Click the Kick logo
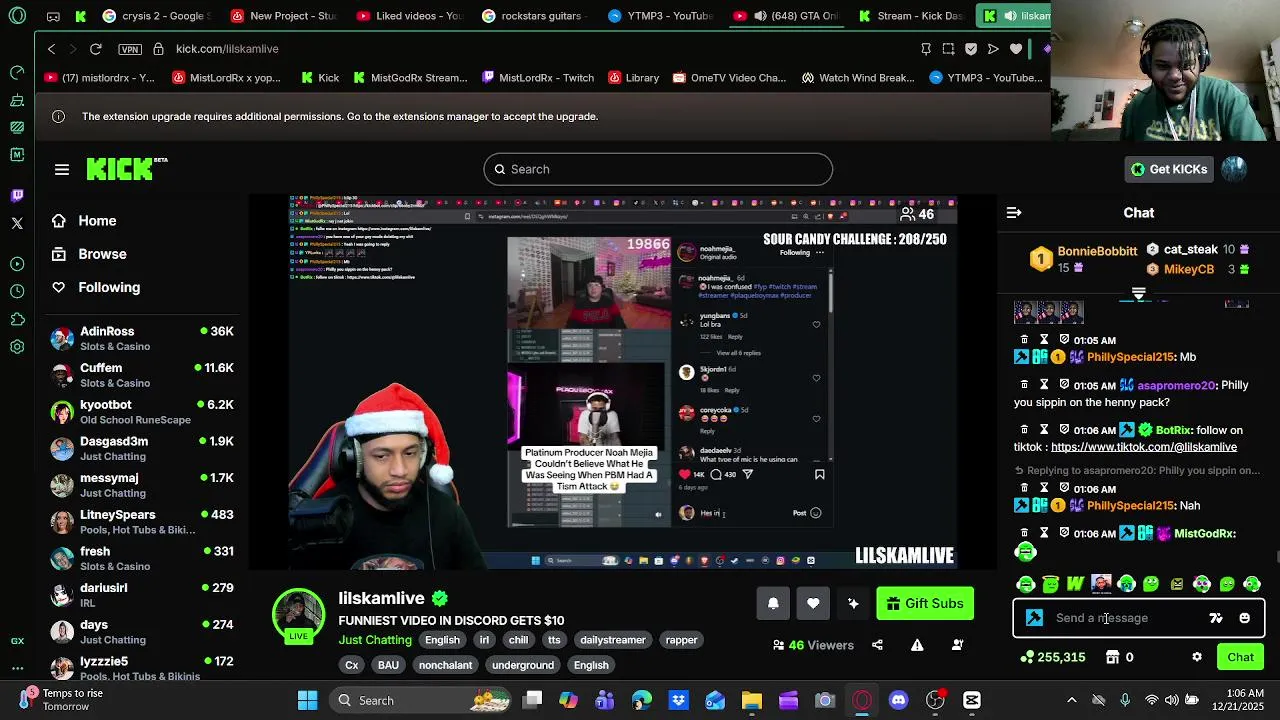This screenshot has height=720, width=1280. point(126,169)
